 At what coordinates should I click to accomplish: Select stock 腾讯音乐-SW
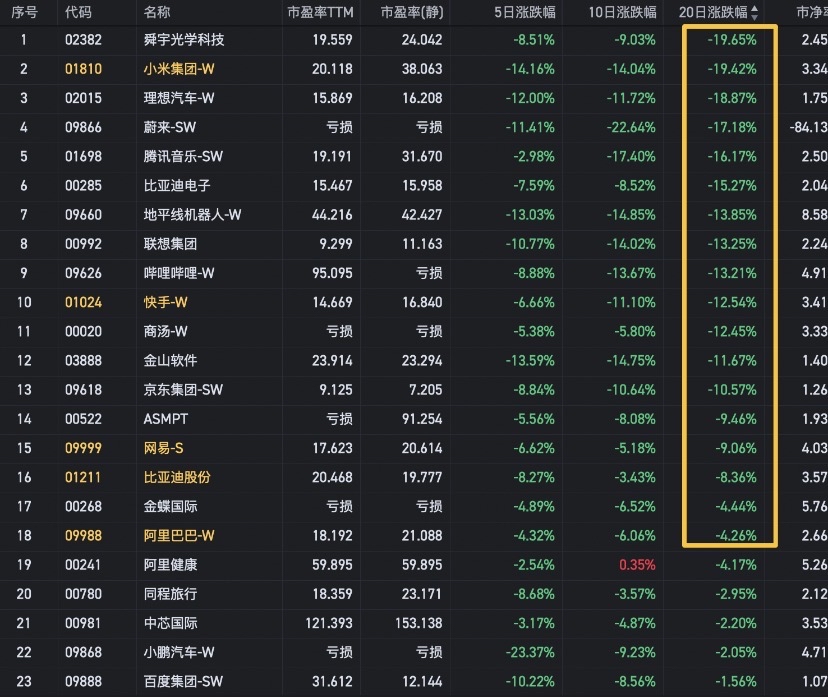pyautogui.click(x=183, y=156)
